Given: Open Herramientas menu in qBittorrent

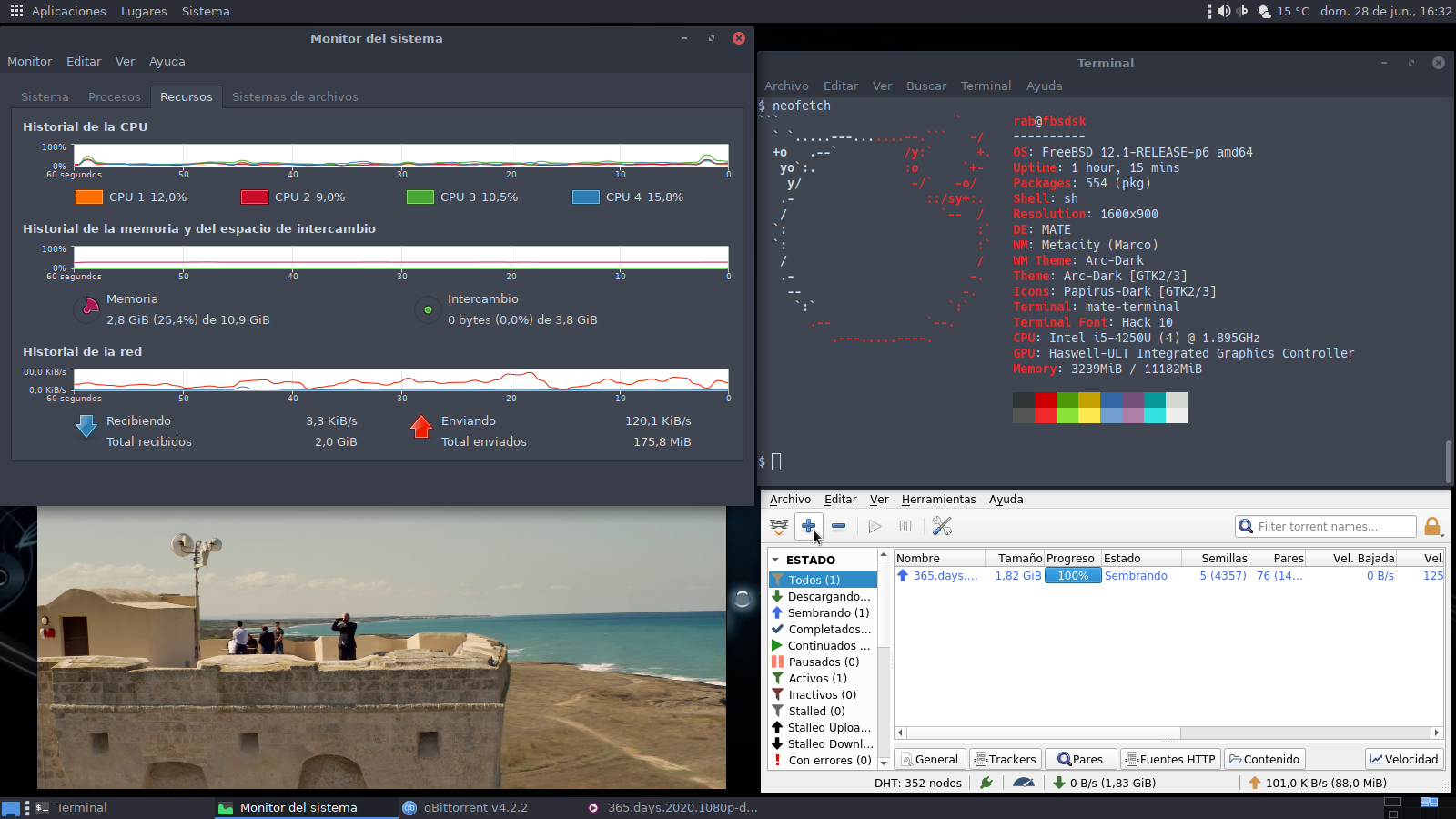Looking at the screenshot, I should point(938,499).
